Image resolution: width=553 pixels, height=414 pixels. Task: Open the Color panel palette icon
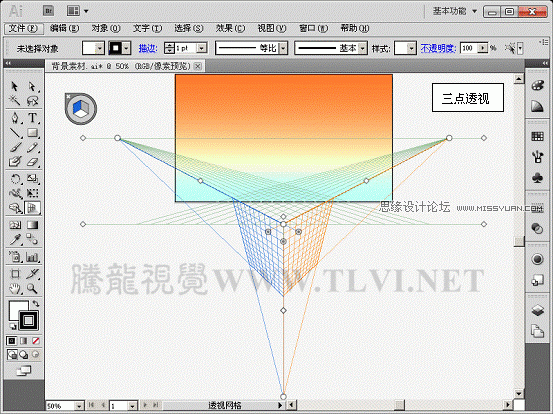(537, 86)
